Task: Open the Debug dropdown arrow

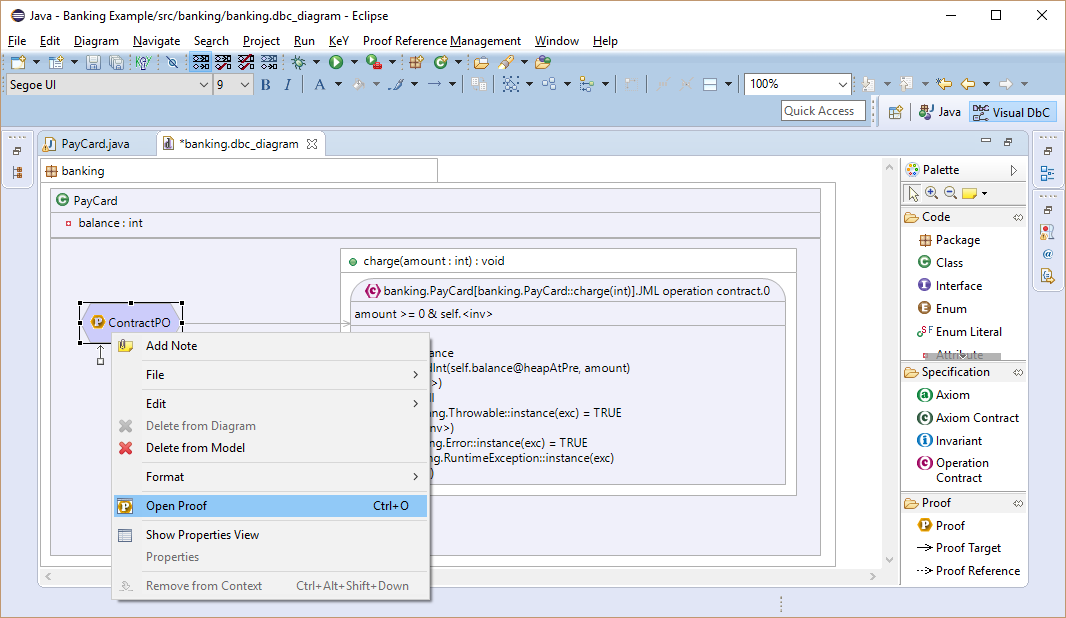Action: pos(316,63)
